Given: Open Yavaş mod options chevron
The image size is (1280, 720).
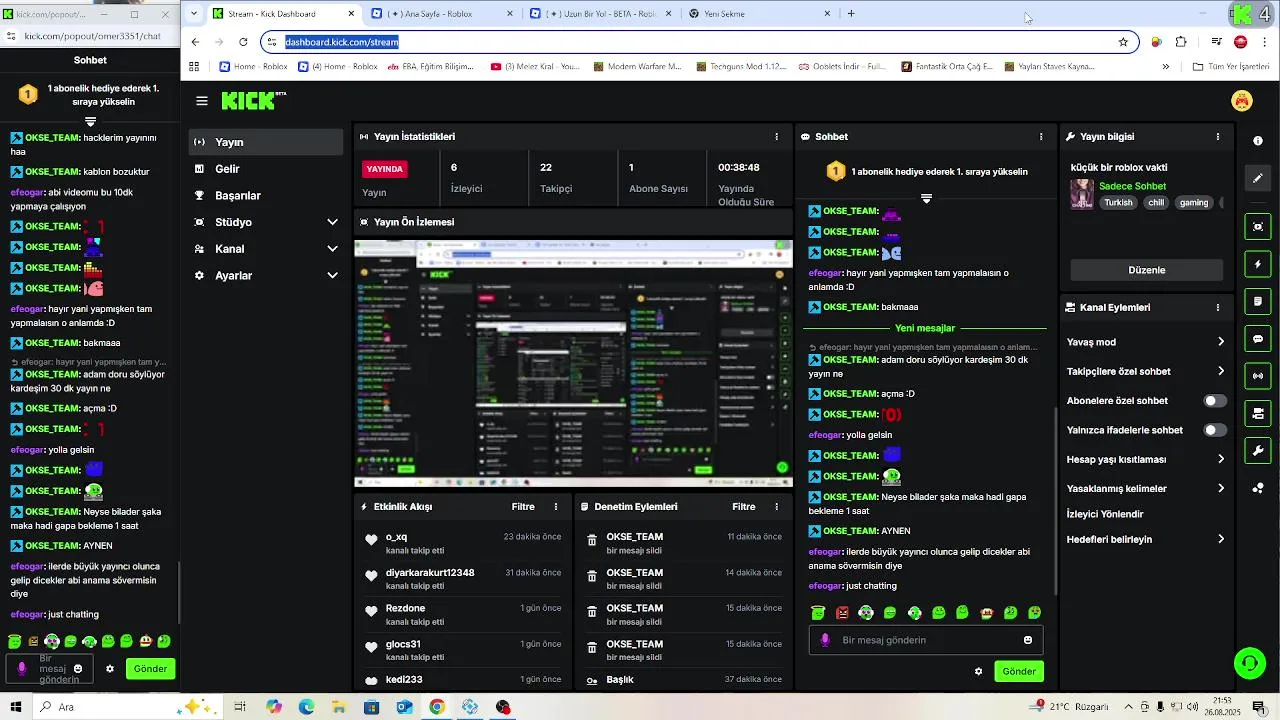Looking at the screenshot, I should click(1221, 342).
